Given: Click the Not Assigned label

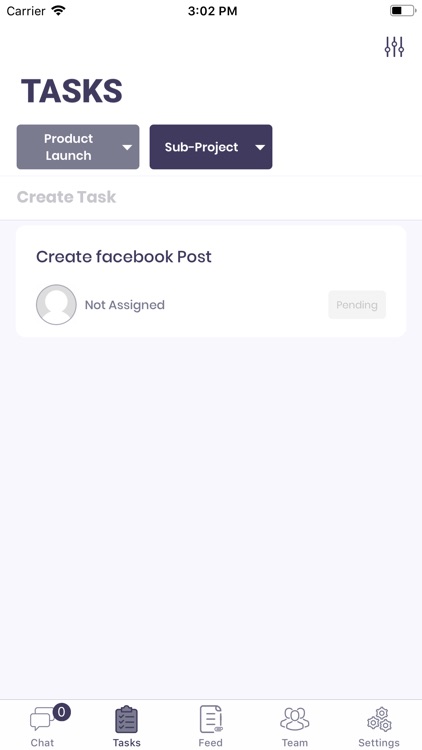Looking at the screenshot, I should [x=124, y=305].
